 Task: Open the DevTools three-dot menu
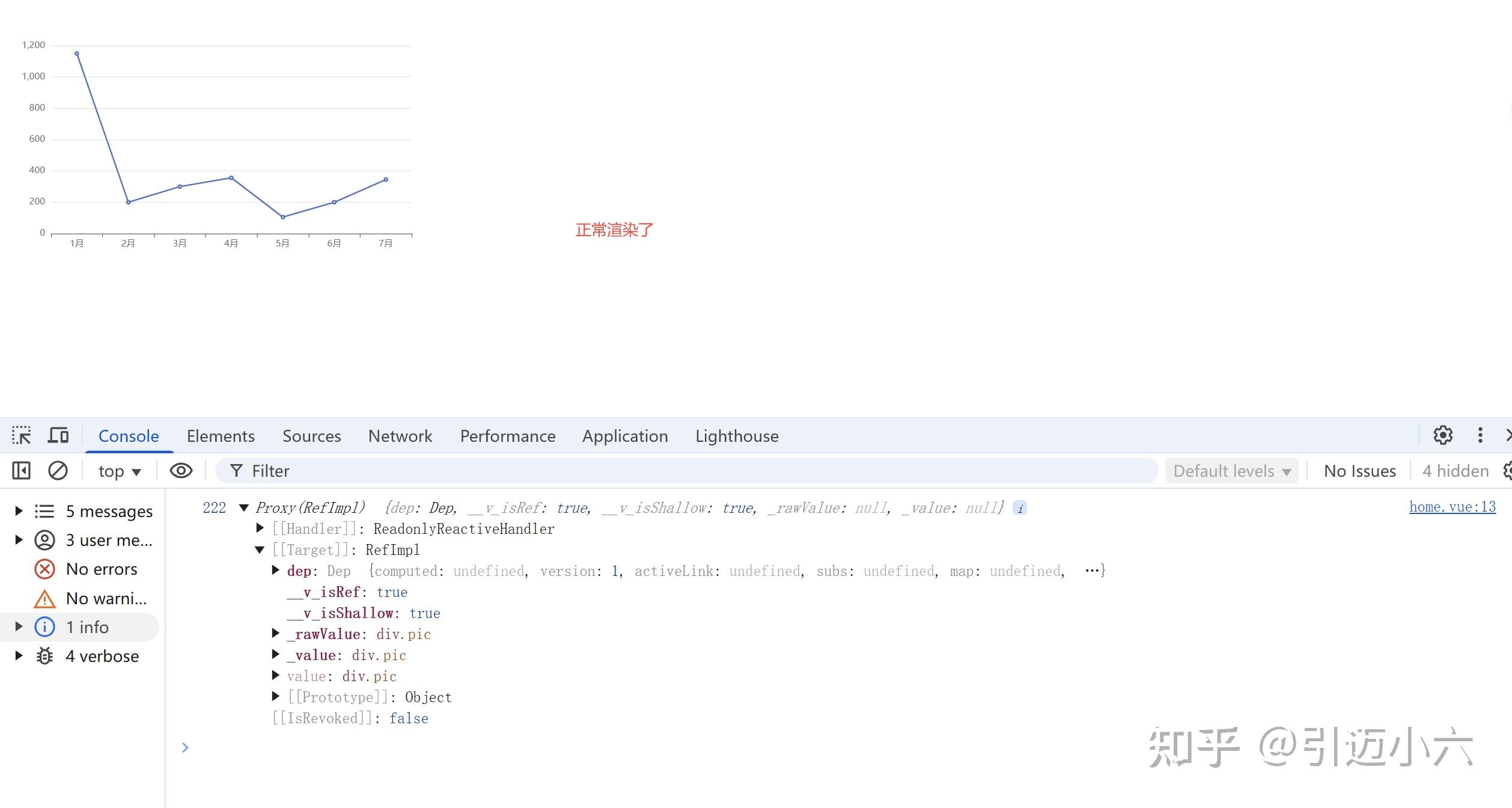pos(1480,435)
